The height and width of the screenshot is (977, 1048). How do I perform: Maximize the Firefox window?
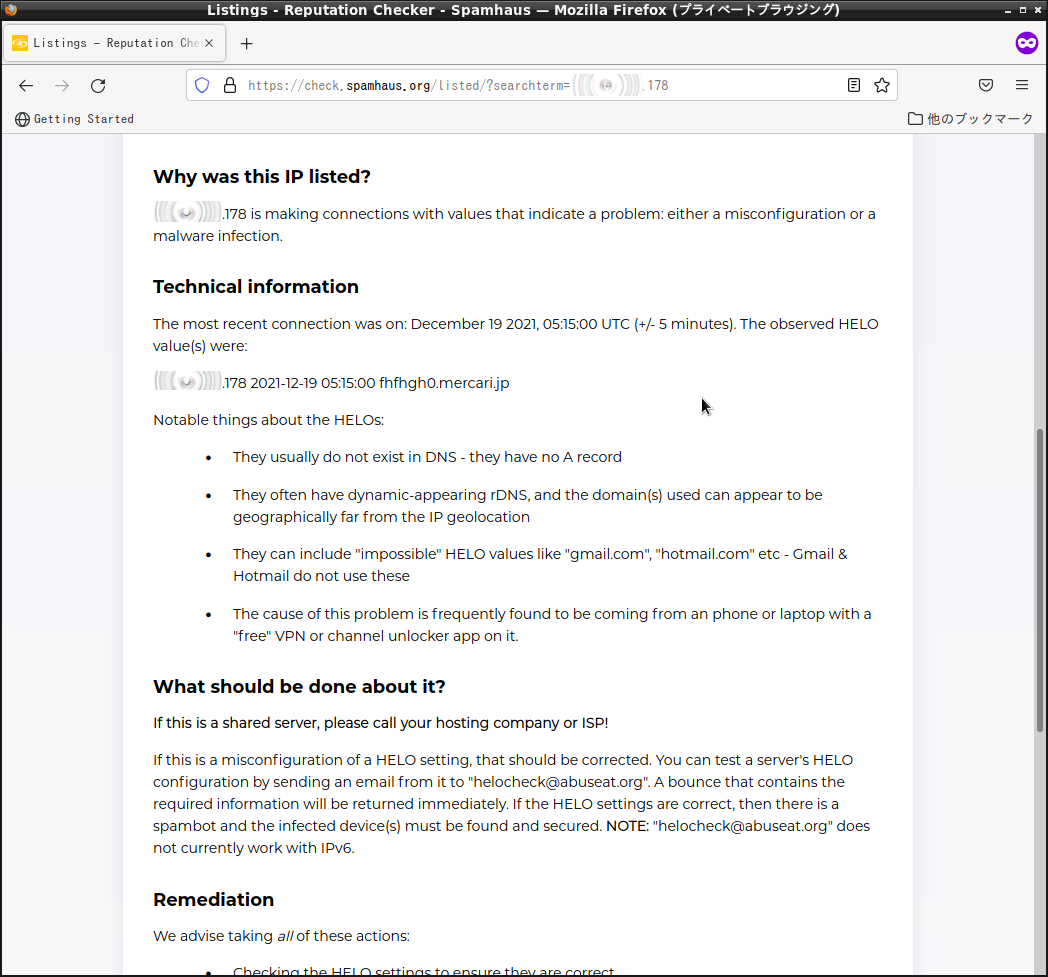point(1023,10)
